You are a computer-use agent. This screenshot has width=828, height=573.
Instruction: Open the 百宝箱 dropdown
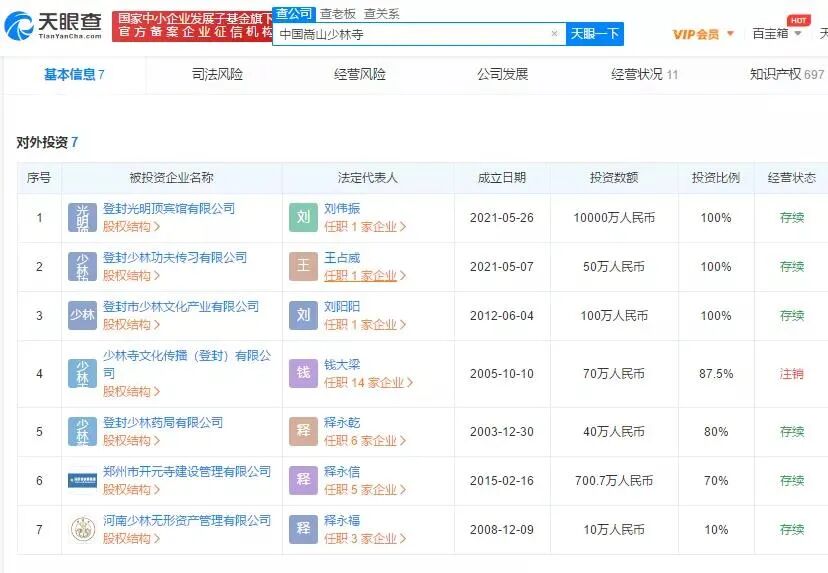coord(777,34)
